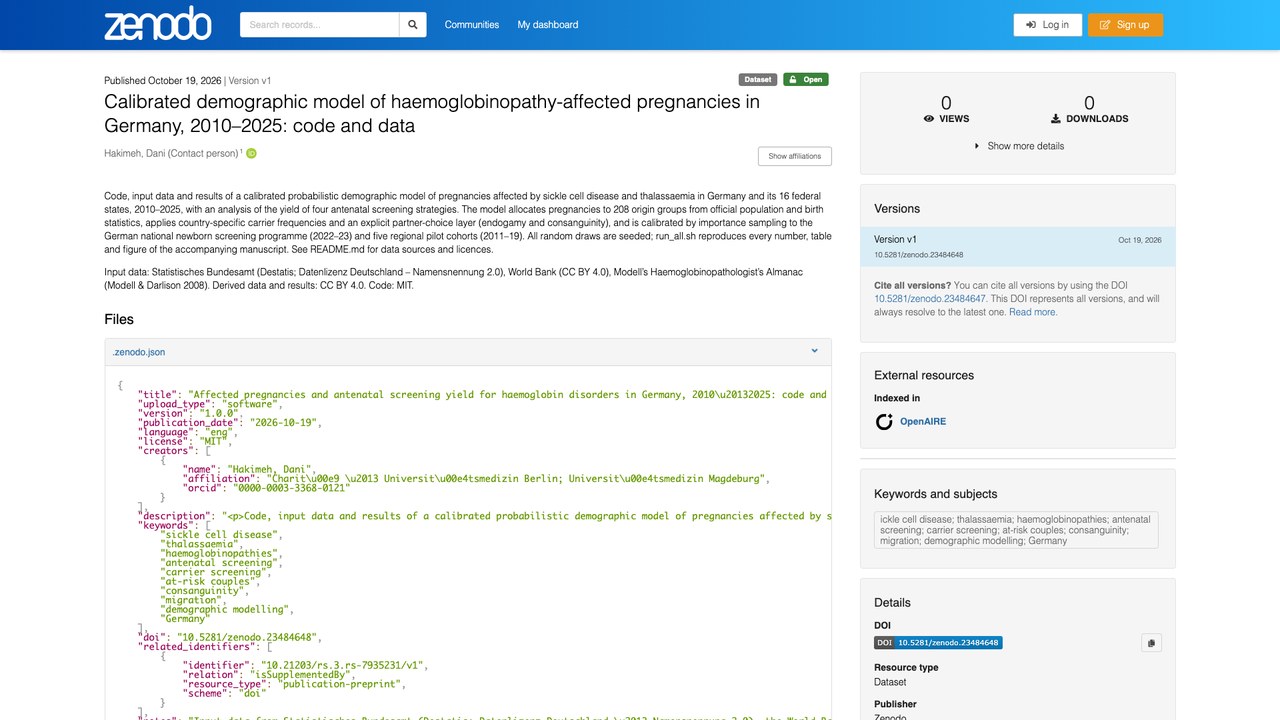Click the Files heading

[x=119, y=320]
